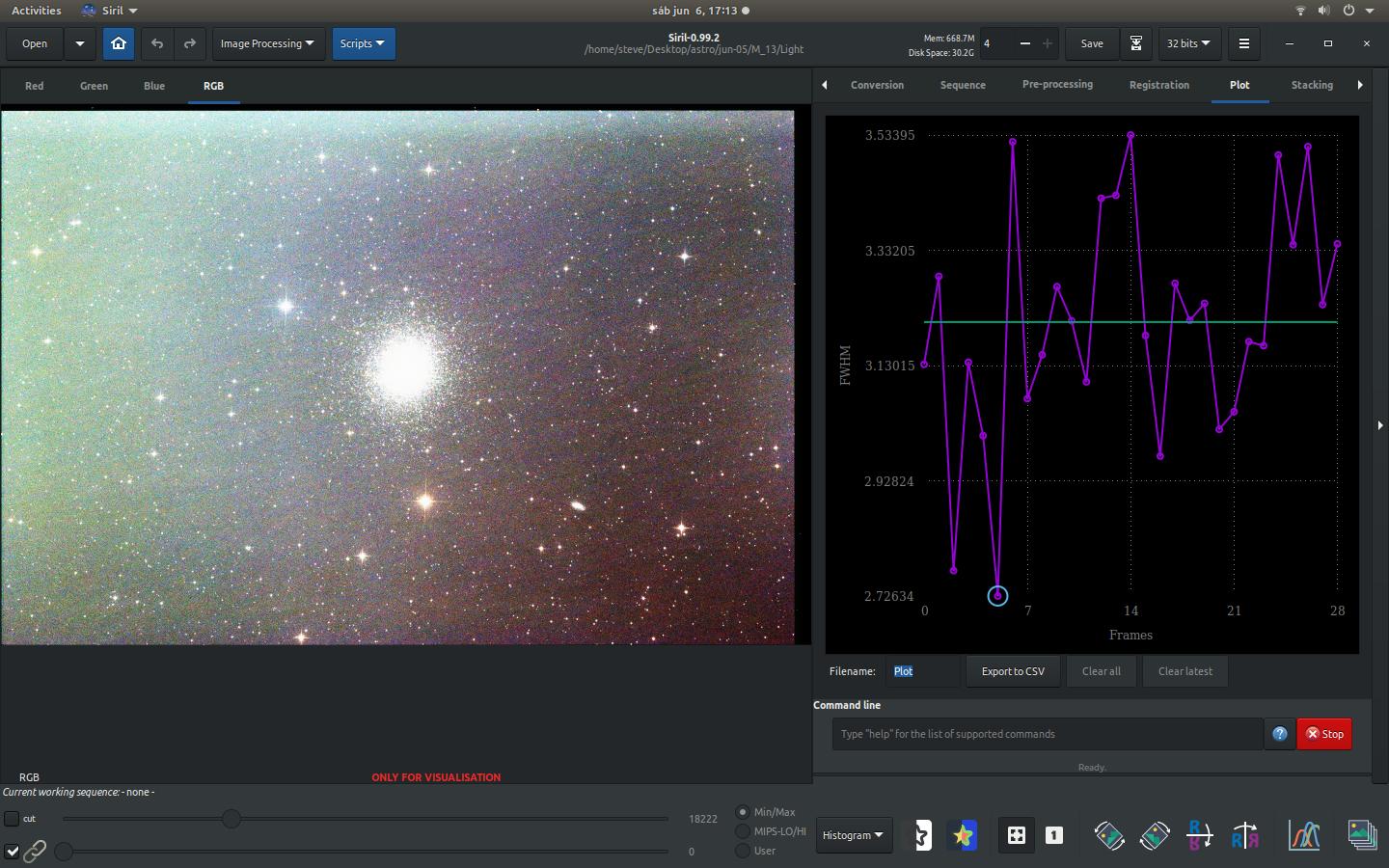Click the zoom-to-fit icon
The image size is (1389, 868).
click(x=1017, y=835)
